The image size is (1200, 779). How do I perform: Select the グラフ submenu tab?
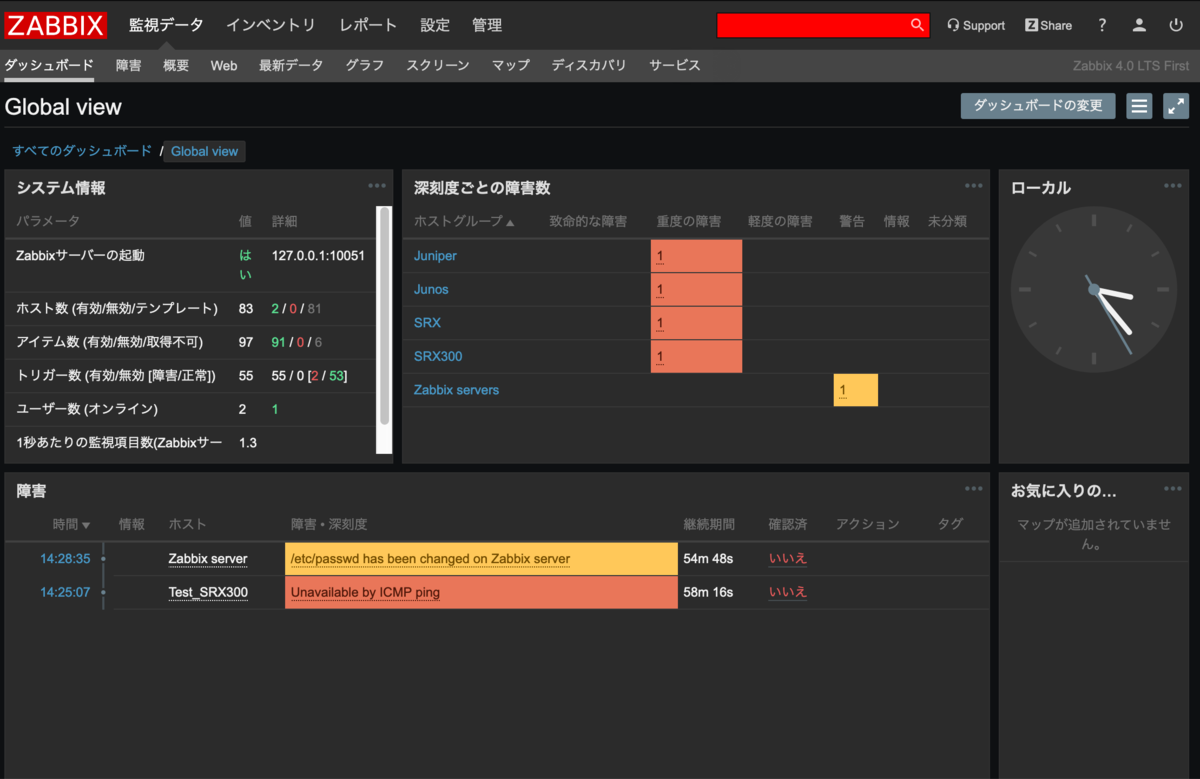coord(365,65)
